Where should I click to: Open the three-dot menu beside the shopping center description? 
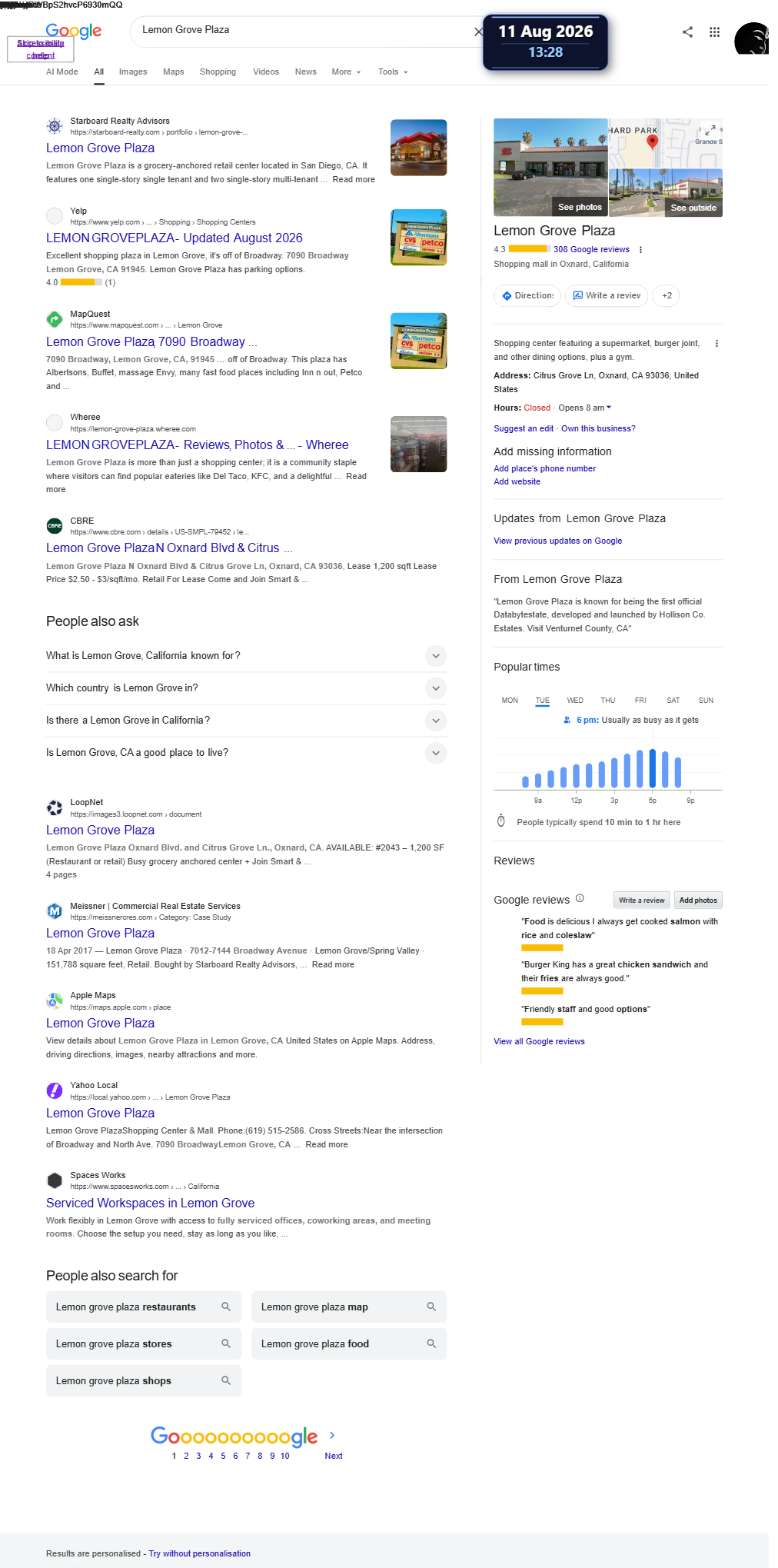(716, 344)
